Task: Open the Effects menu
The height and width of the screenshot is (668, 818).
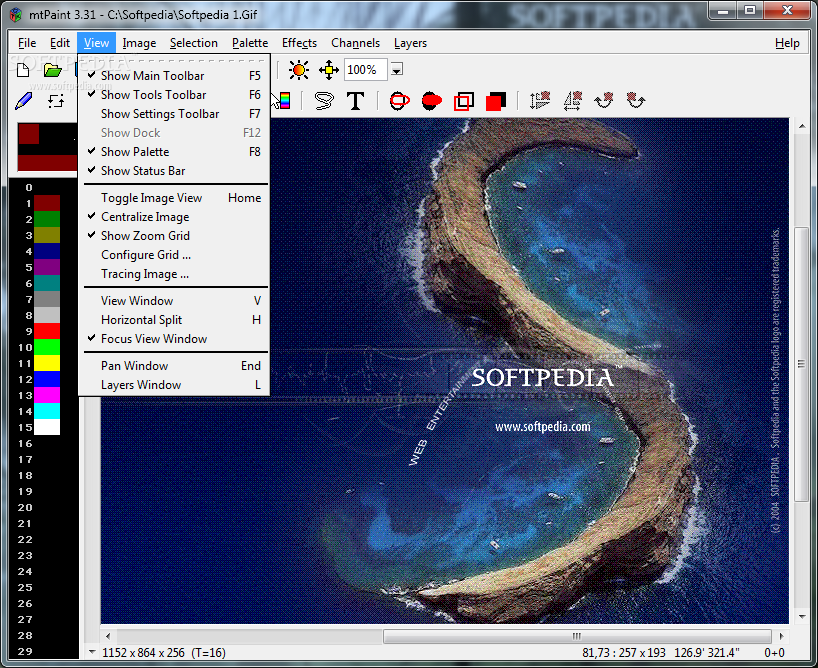Action: 299,43
